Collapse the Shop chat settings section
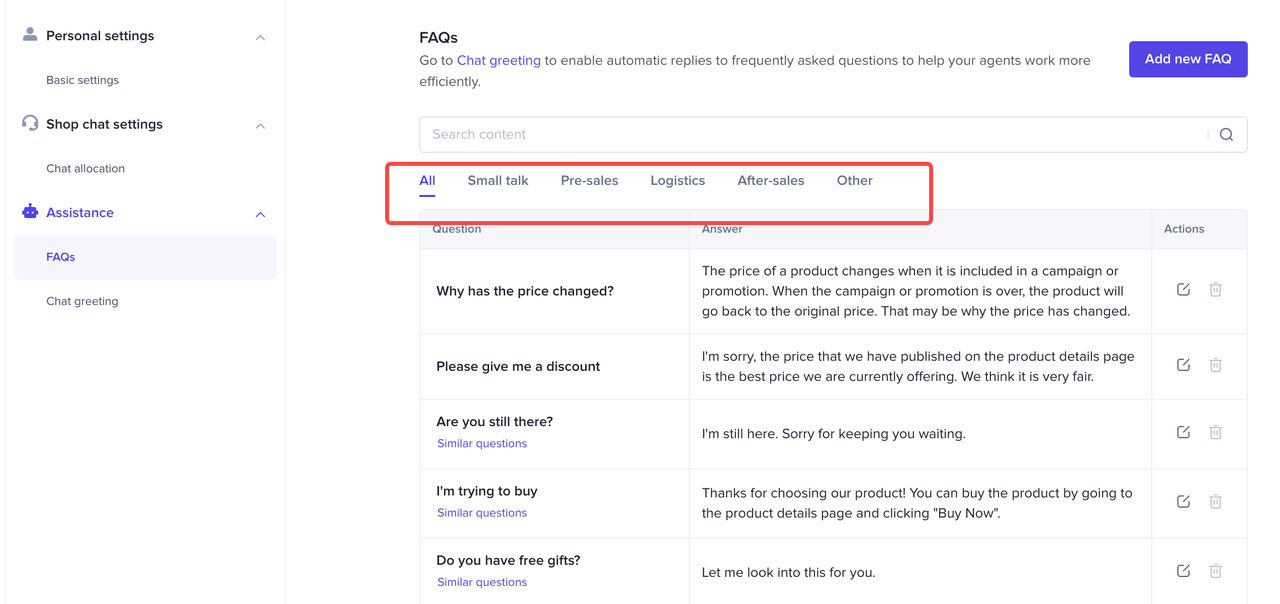The width and height of the screenshot is (1280, 604). (x=260, y=126)
